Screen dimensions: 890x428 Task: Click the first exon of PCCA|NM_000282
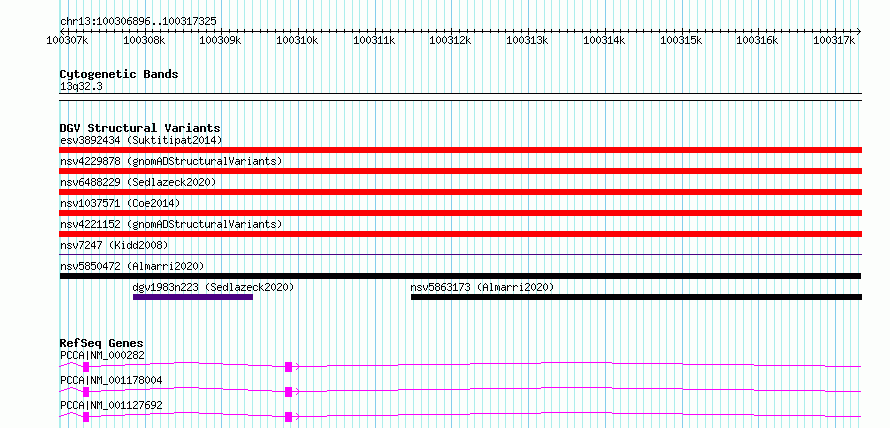click(x=86, y=367)
